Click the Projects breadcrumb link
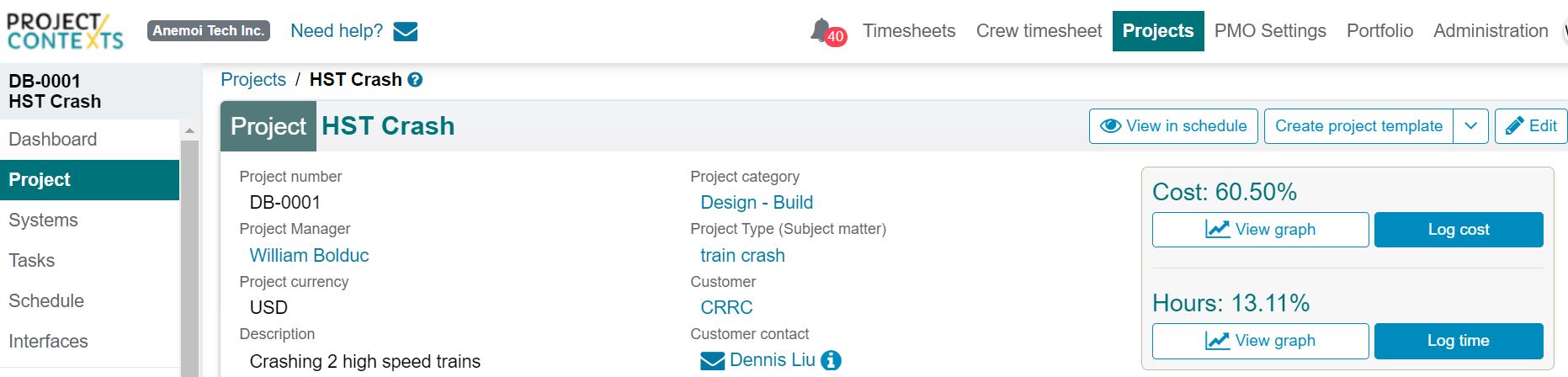This screenshot has height=377, width=1568. click(253, 80)
